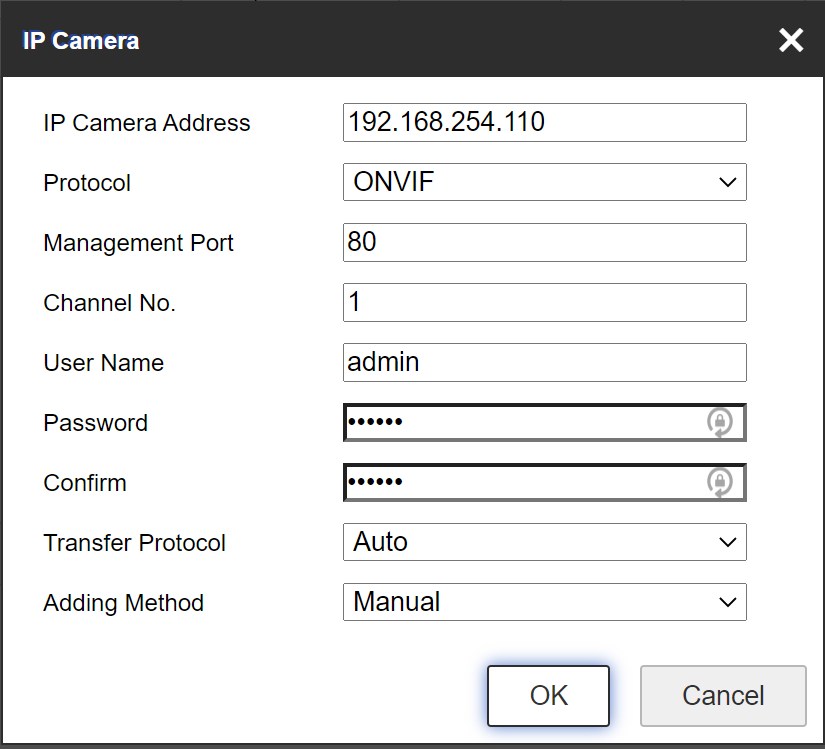Click inside the Confirm password field
This screenshot has height=749, width=825.
520,483
